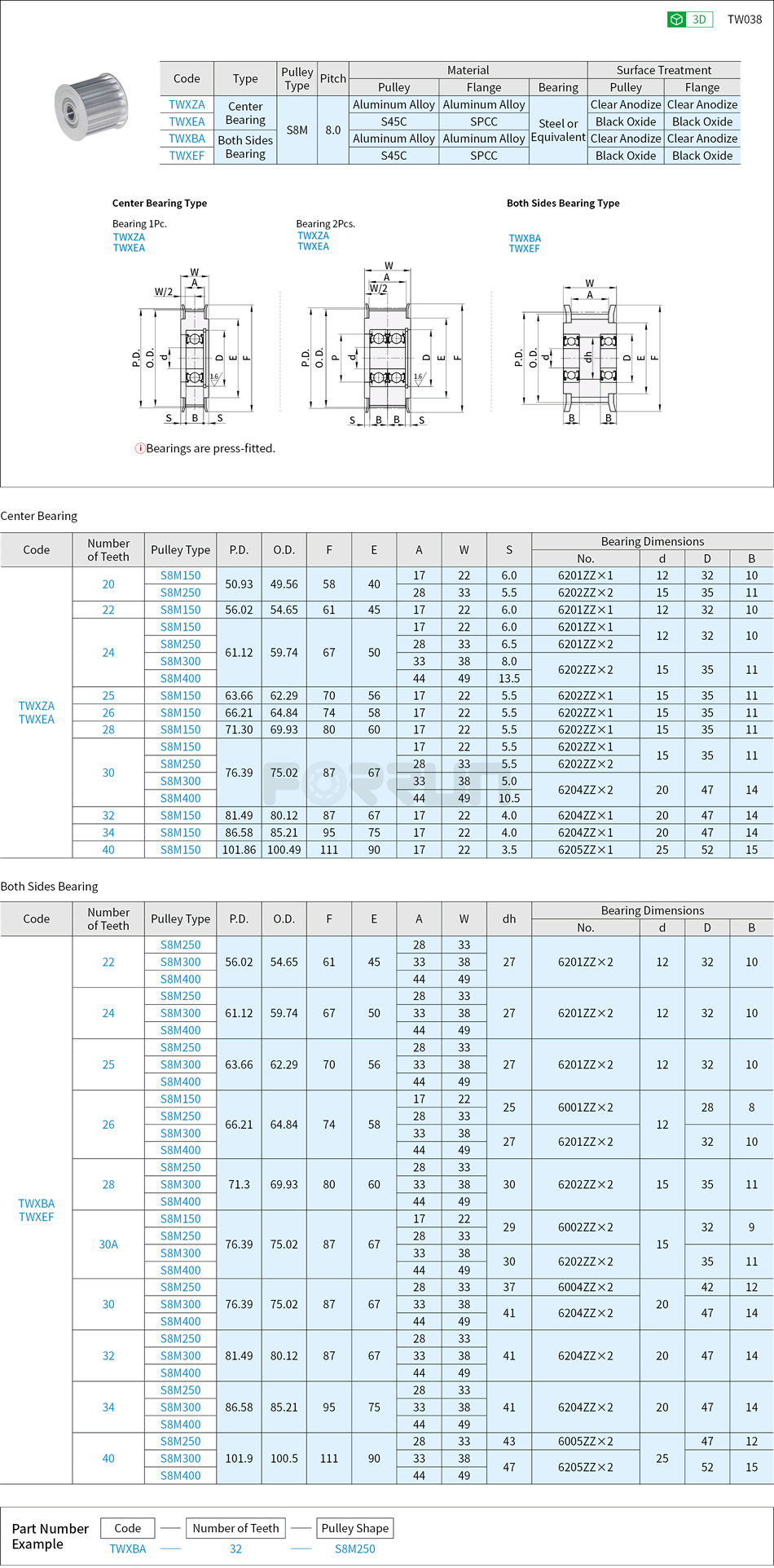Select S8M400 for 24 teeth center bearing
Viewport: 774px width, 1568px height.
tap(180, 679)
